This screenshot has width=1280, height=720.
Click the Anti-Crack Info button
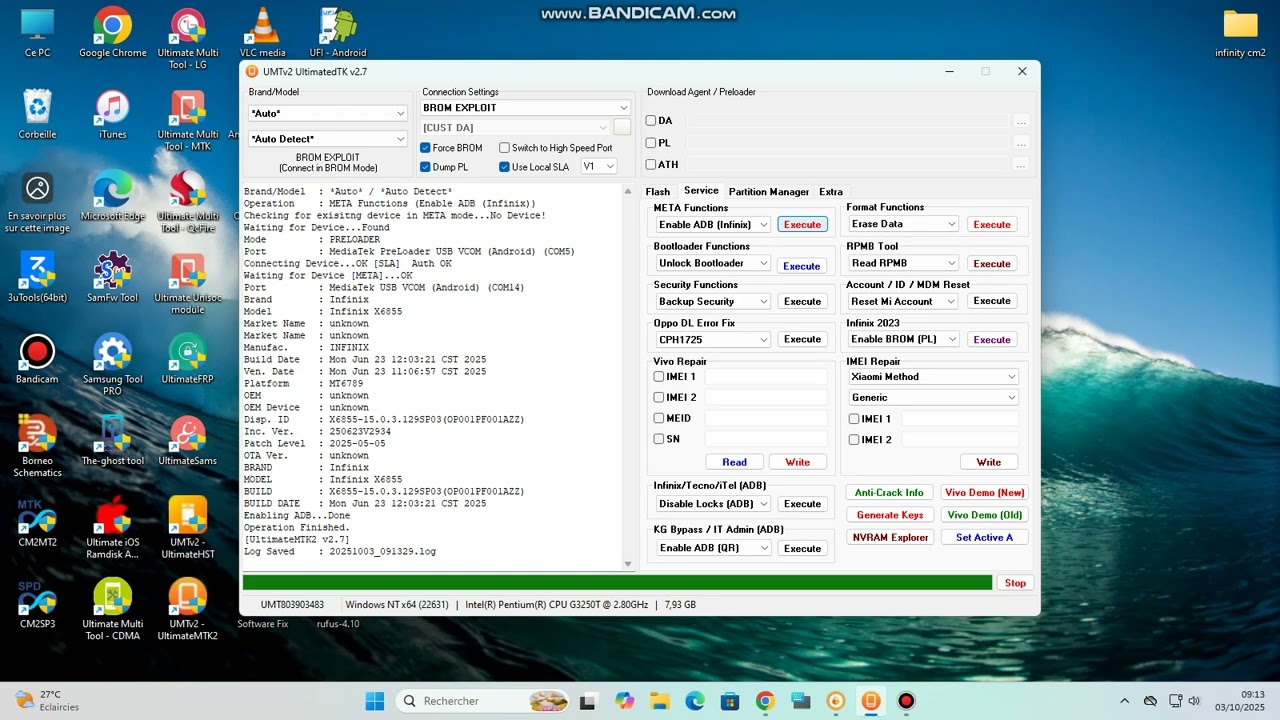point(889,493)
